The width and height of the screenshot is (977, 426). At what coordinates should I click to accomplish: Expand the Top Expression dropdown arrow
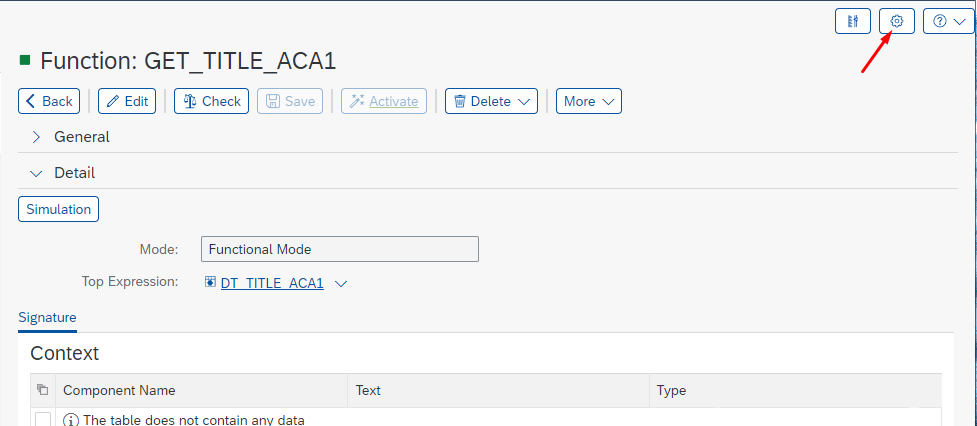click(x=341, y=284)
